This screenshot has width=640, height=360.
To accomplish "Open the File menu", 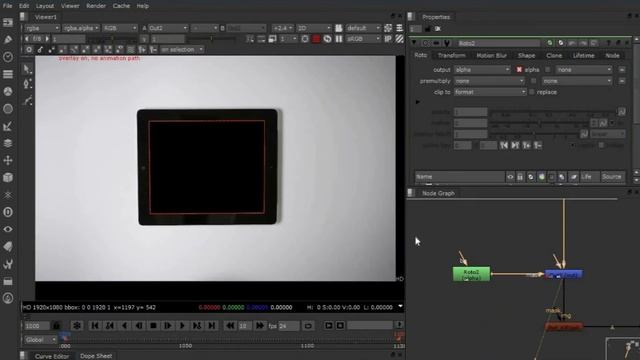I will 7,6.
